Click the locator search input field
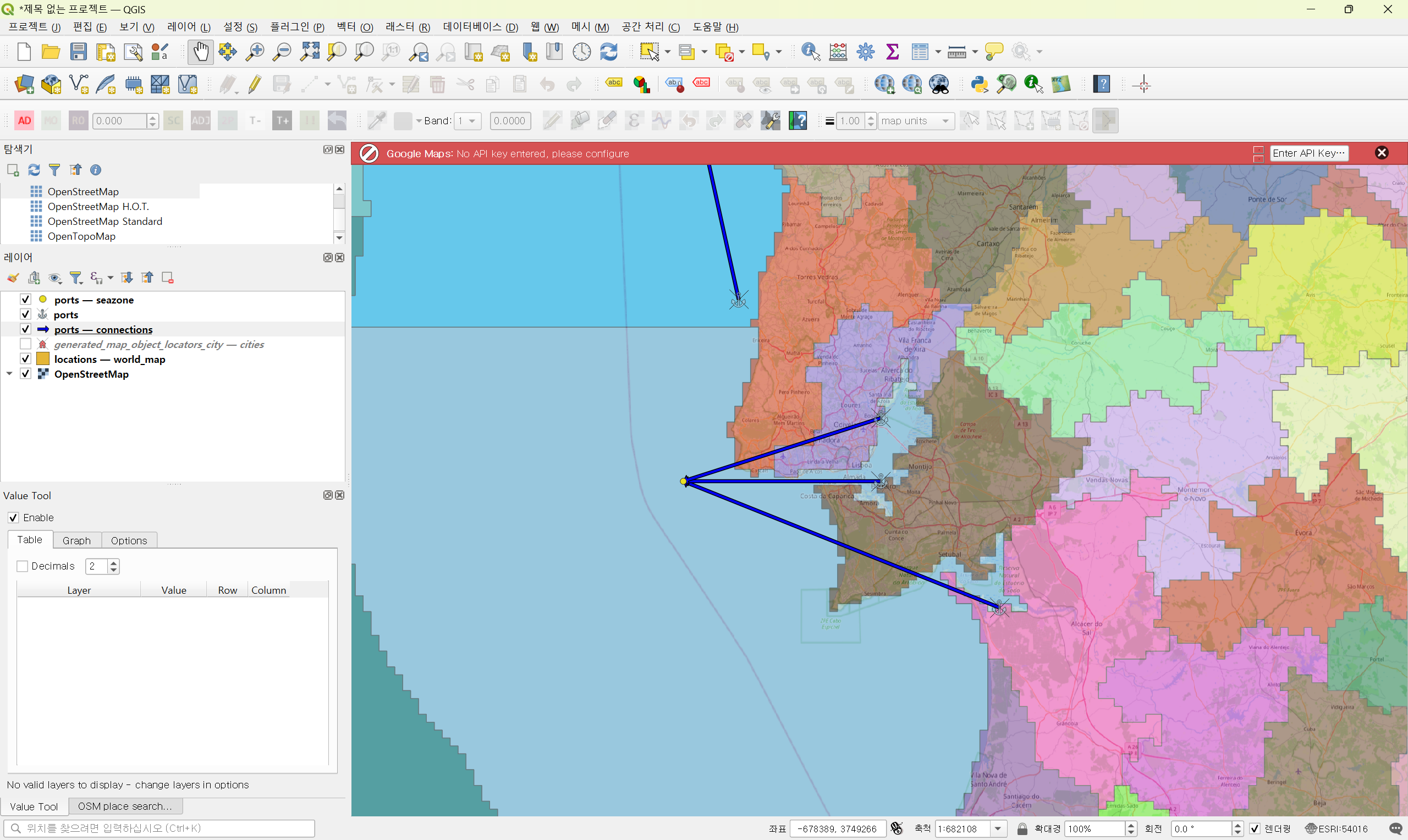Image resolution: width=1408 pixels, height=840 pixels. [159, 828]
